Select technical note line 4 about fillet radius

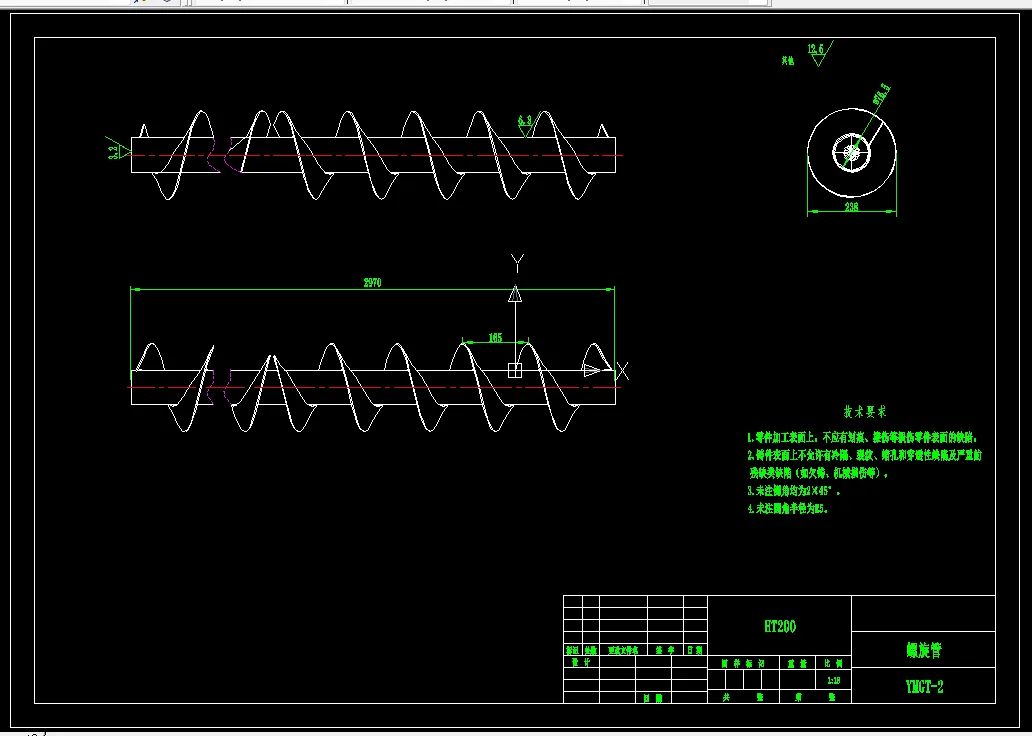(x=788, y=508)
